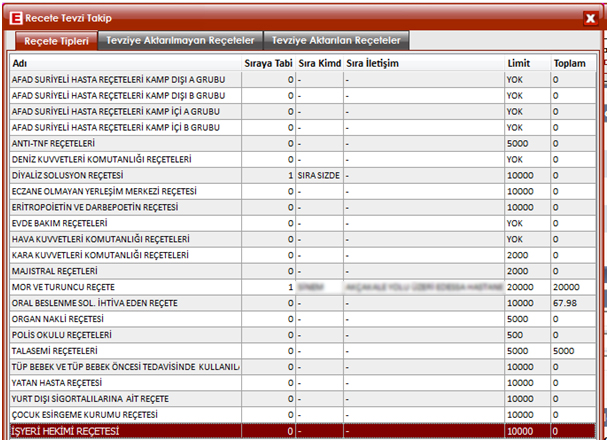Sort by Toplam column header
The width and height of the screenshot is (609, 442).
pyautogui.click(x=573, y=63)
